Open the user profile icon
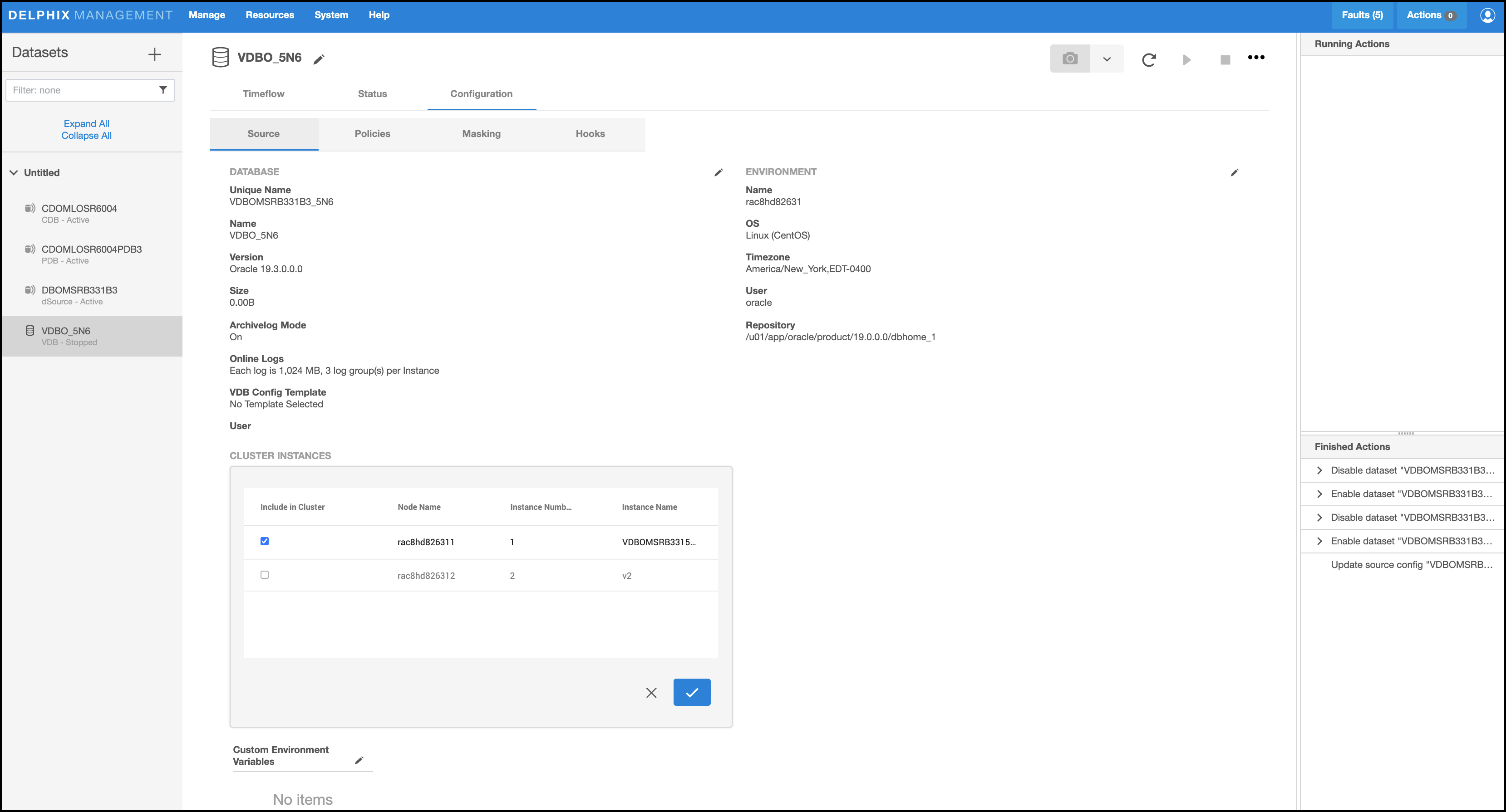Viewport: 1506px width, 812px height. click(x=1487, y=15)
